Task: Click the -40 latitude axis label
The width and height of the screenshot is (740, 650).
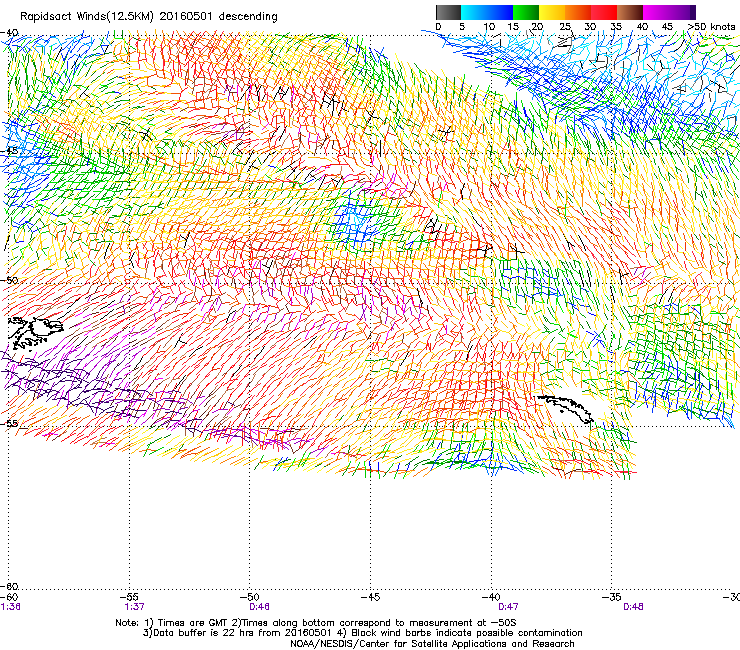Action: tap(9, 33)
